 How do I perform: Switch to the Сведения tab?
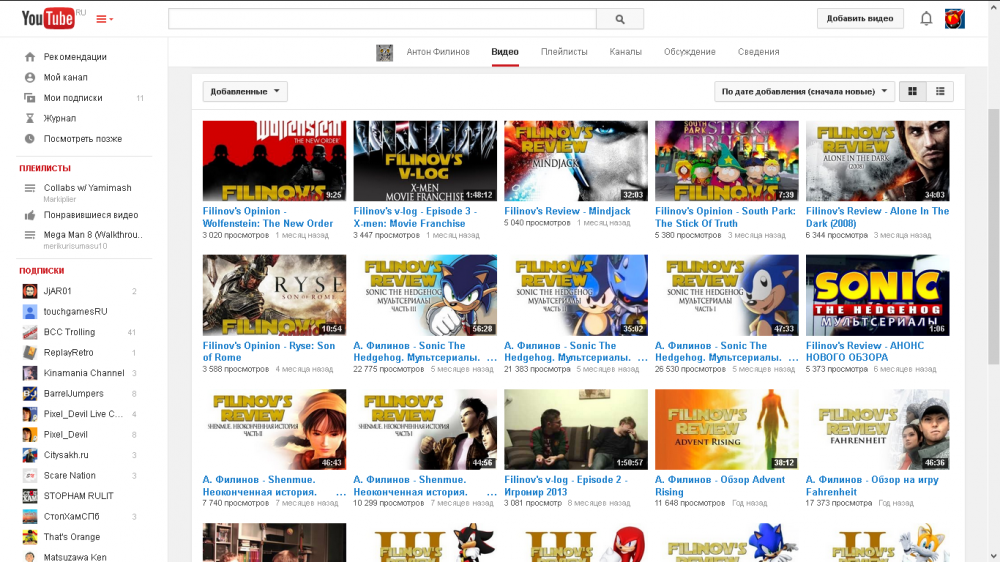(758, 52)
